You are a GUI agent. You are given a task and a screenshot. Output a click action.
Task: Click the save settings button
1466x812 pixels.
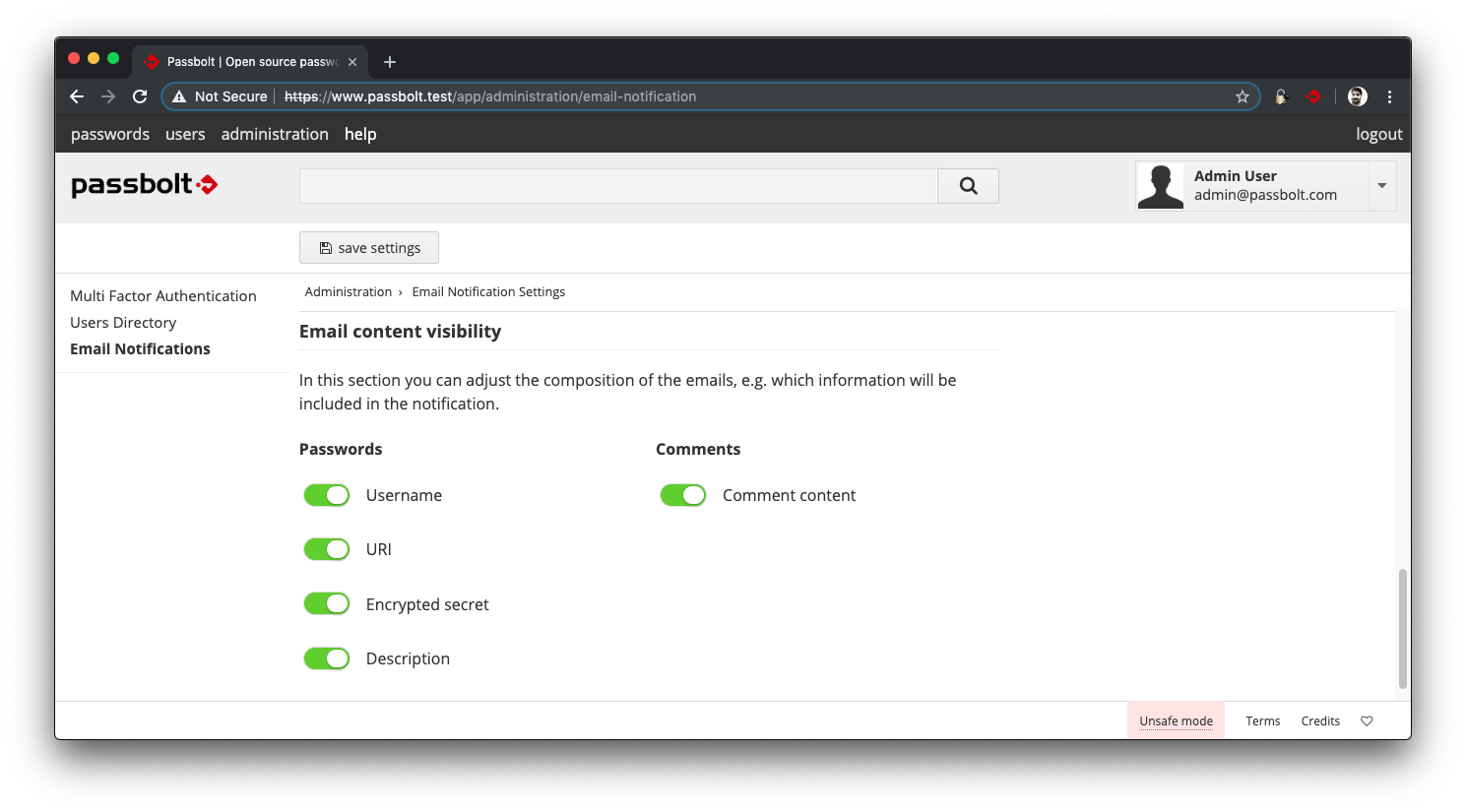[369, 248]
